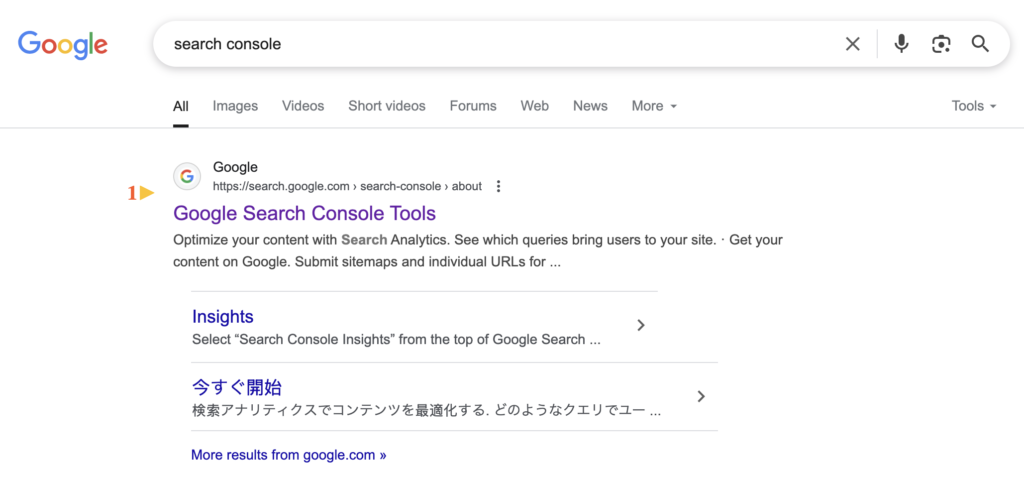Open the three-dot menu beside the result URL
Viewport: 1024px width, 481px height.
(x=498, y=187)
